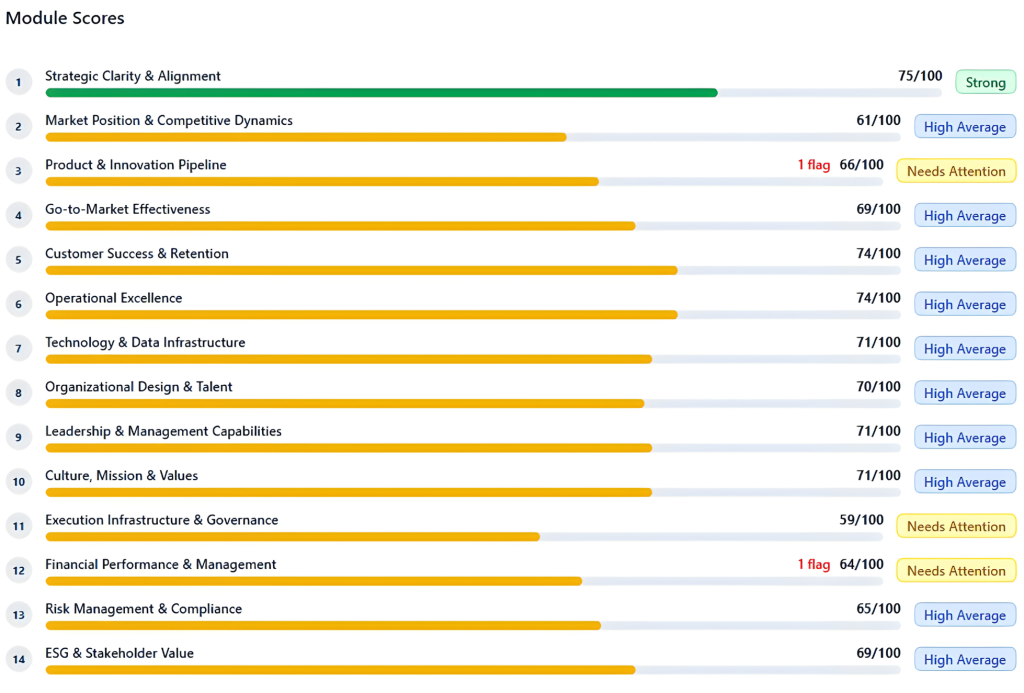Select the progress bar under Risk Management & Compliance

(x=400, y=625)
